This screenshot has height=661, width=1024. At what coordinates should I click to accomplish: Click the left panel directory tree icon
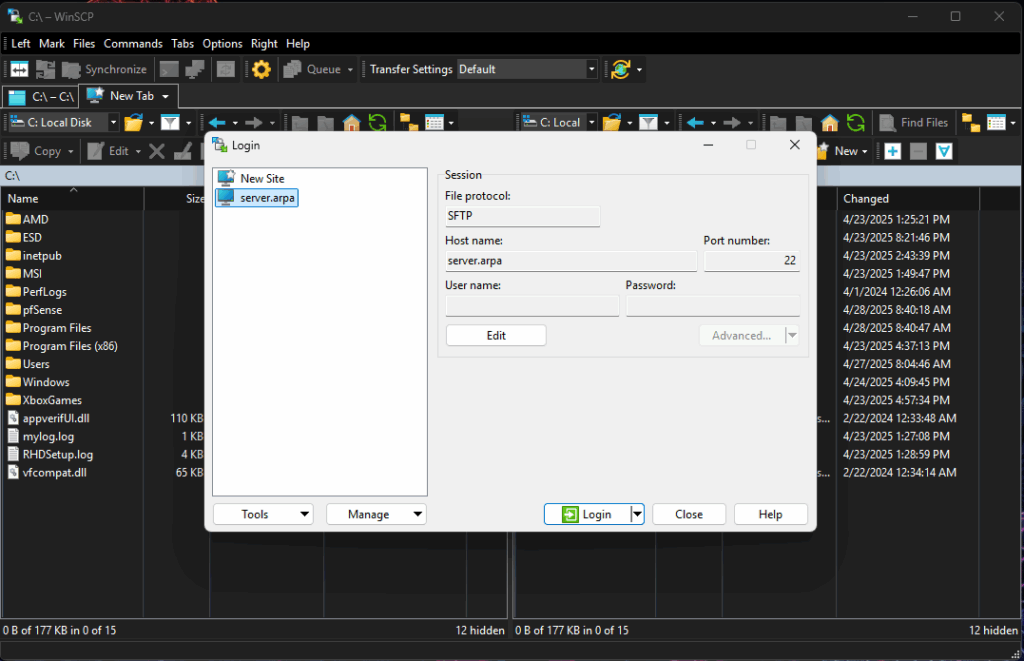(409, 122)
